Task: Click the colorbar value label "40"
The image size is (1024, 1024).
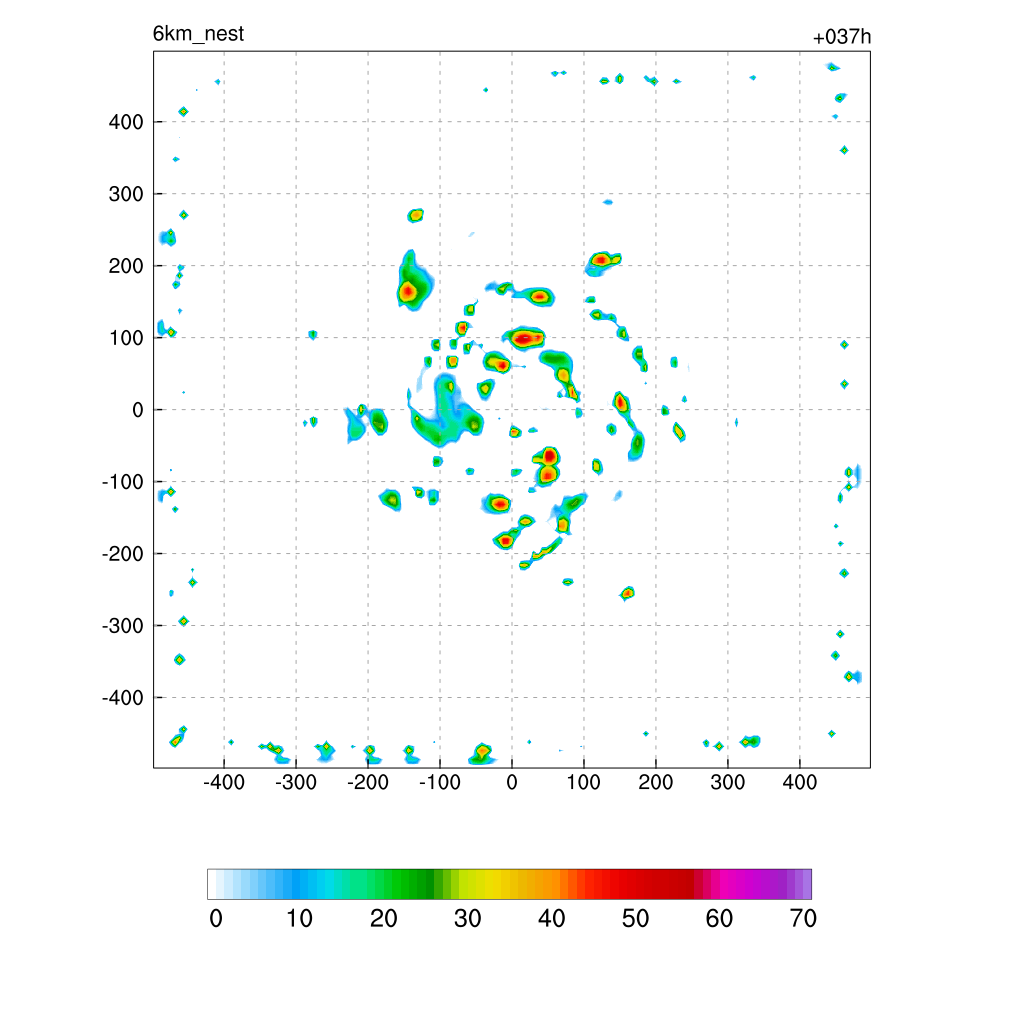Action: click(551, 919)
